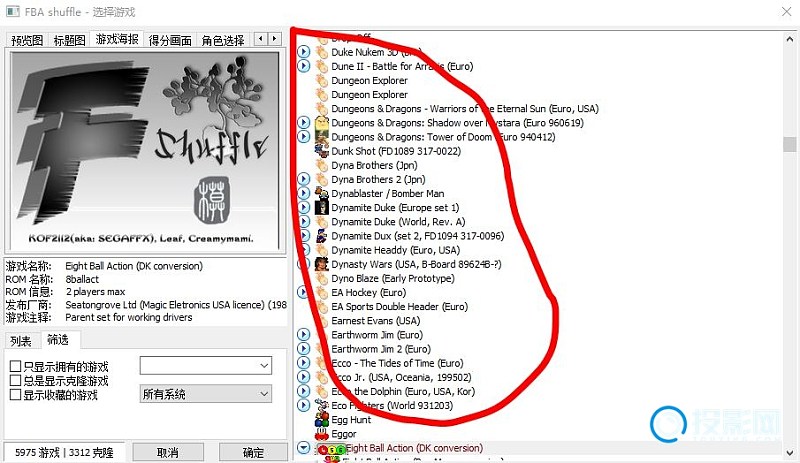The height and width of the screenshot is (463, 800).
Task: Select Earnest Evans (USA) in the list
Action: 376,321
